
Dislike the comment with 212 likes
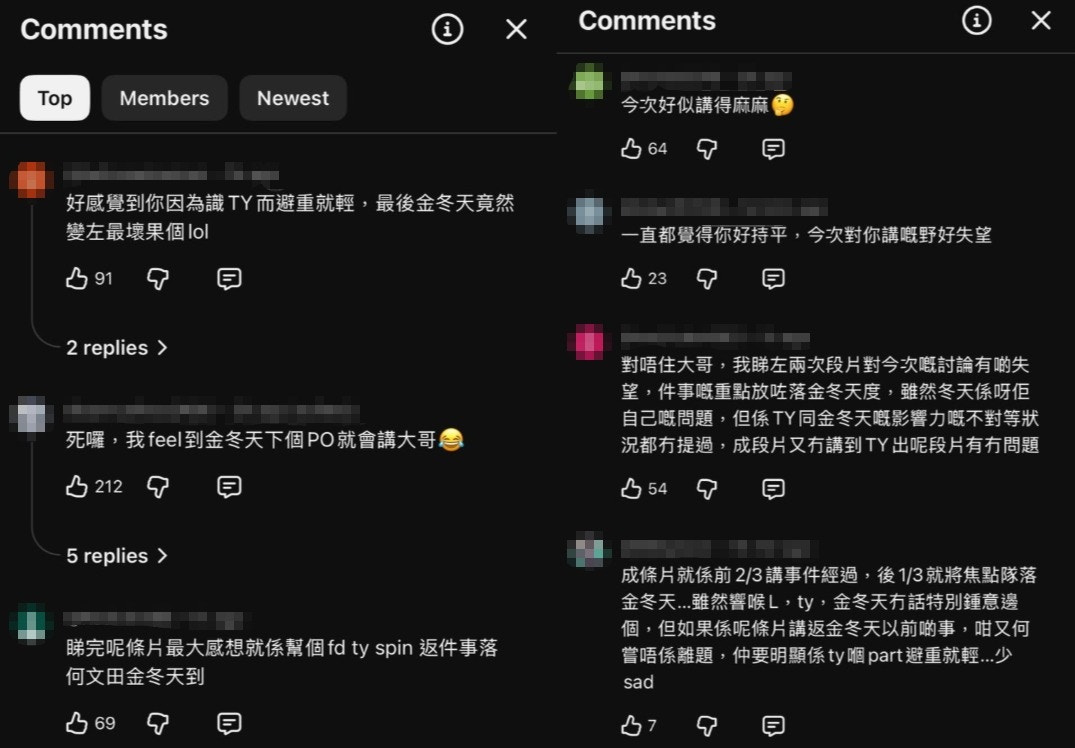(158, 487)
